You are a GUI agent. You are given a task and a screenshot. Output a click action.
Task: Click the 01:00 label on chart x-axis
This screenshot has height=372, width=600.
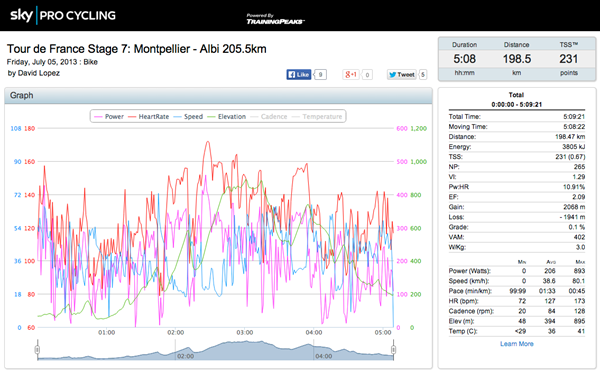[106, 333]
